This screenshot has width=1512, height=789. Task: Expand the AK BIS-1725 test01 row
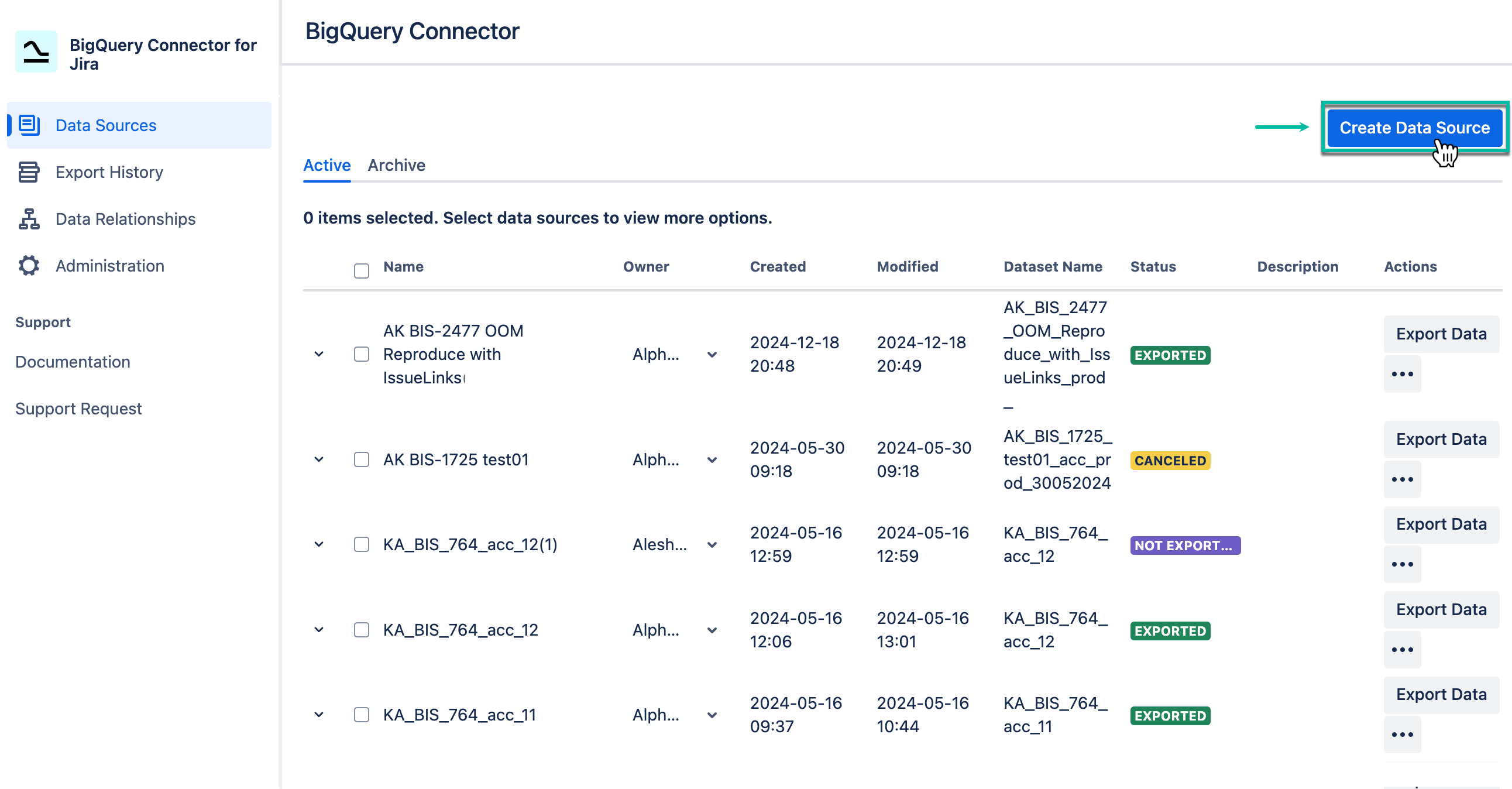pyautogui.click(x=319, y=459)
